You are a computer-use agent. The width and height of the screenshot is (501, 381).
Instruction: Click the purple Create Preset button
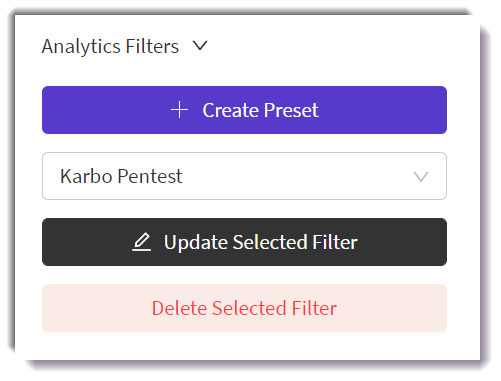[244, 110]
